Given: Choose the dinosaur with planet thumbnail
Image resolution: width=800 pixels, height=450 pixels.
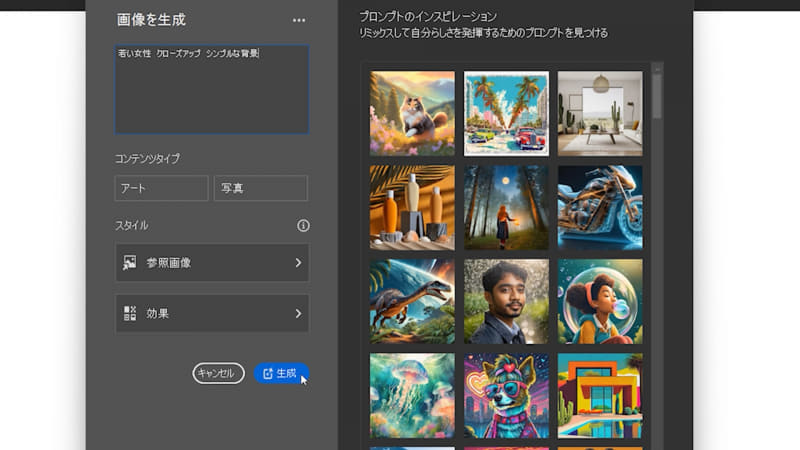Looking at the screenshot, I should click(412, 301).
